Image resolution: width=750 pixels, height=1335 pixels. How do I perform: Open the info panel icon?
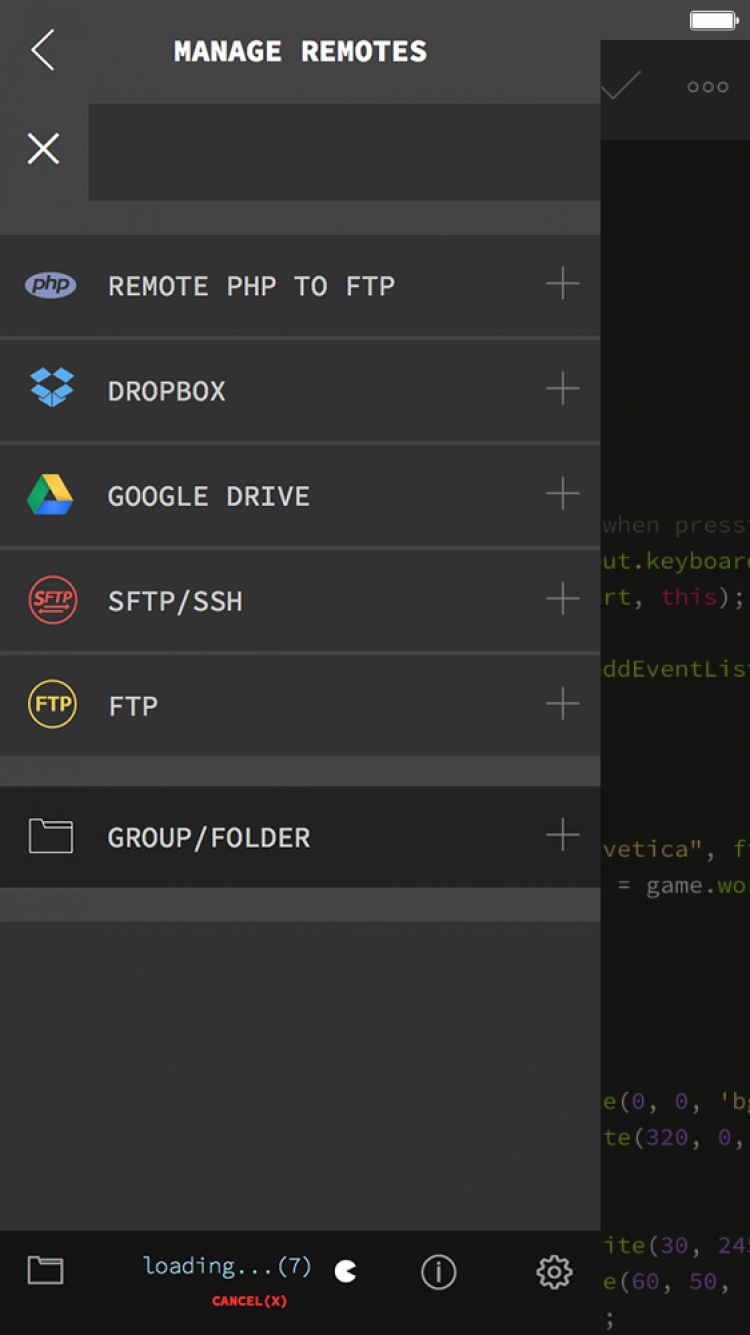coord(438,1272)
